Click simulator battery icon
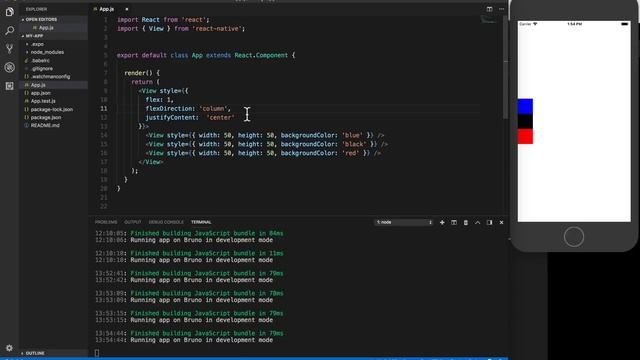The height and width of the screenshot is (360, 640). (624, 24)
